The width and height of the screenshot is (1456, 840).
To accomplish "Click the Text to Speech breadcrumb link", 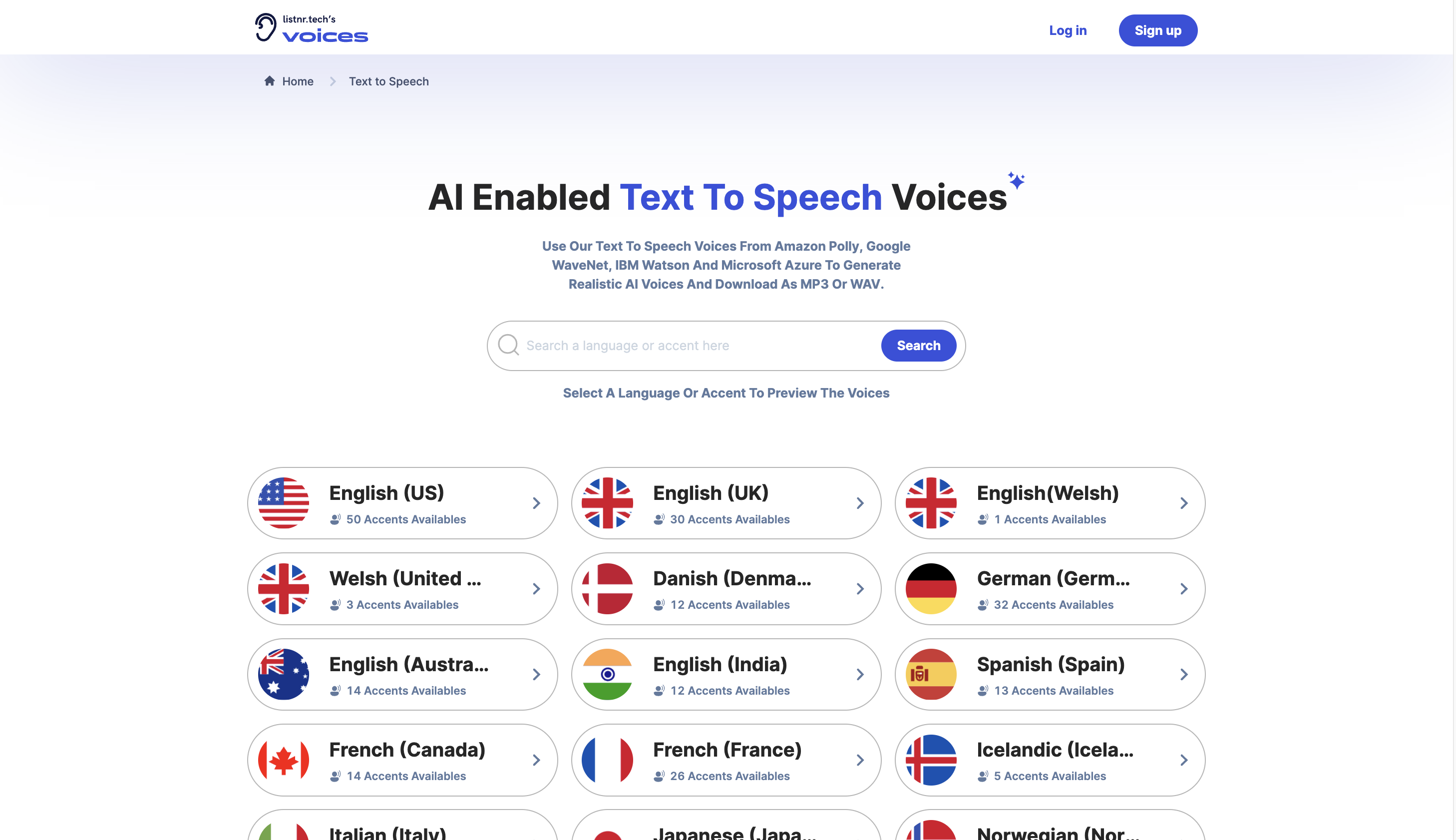I will tap(389, 81).
